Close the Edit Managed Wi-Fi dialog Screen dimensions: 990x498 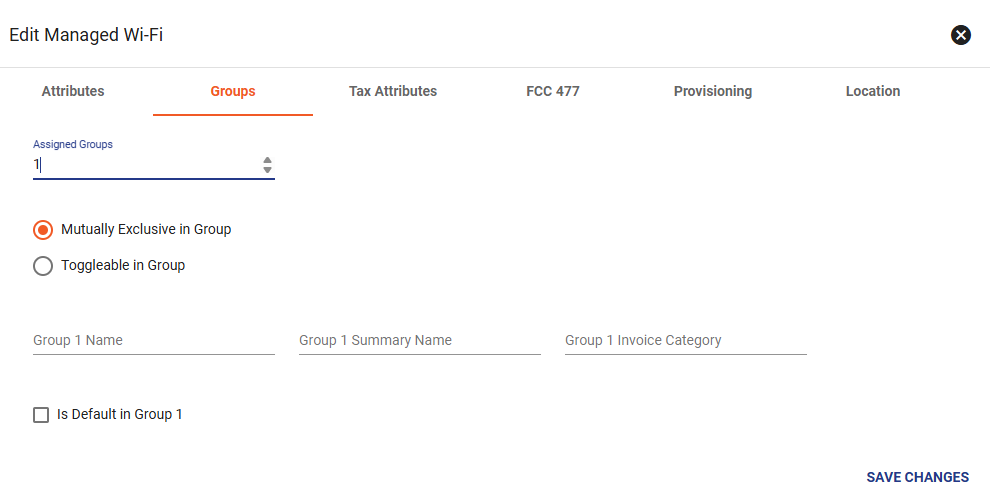click(x=960, y=35)
